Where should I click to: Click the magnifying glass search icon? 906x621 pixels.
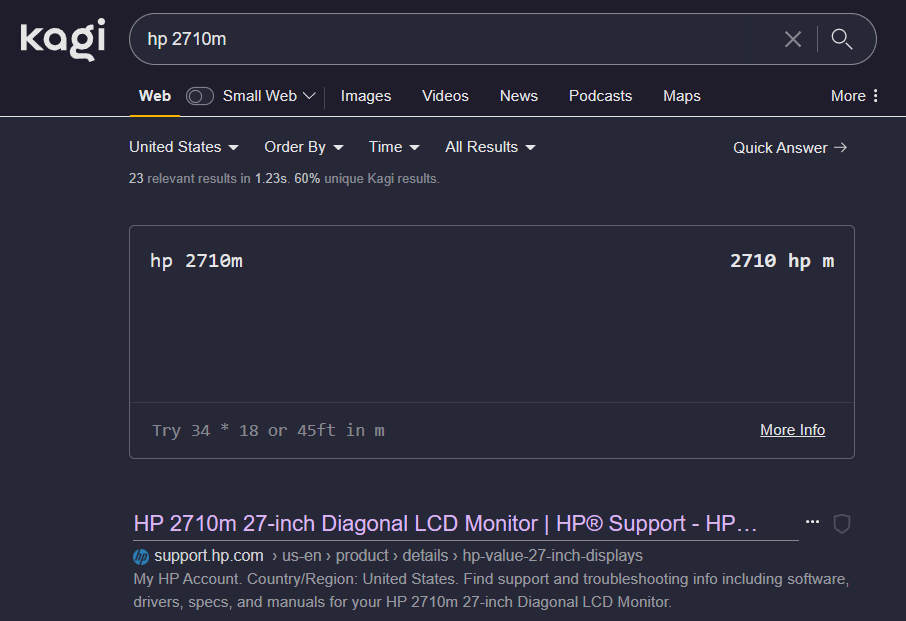click(842, 39)
